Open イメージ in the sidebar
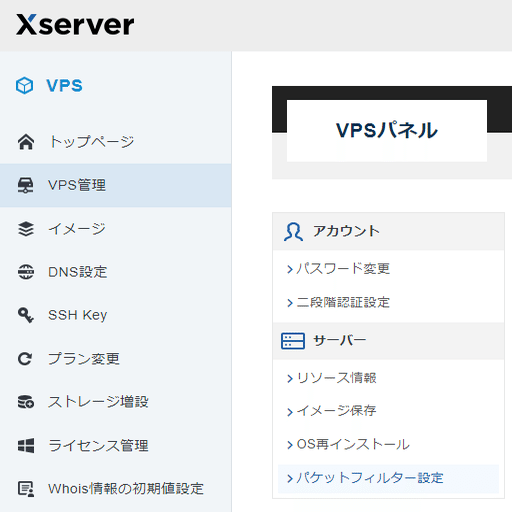 coord(116,229)
